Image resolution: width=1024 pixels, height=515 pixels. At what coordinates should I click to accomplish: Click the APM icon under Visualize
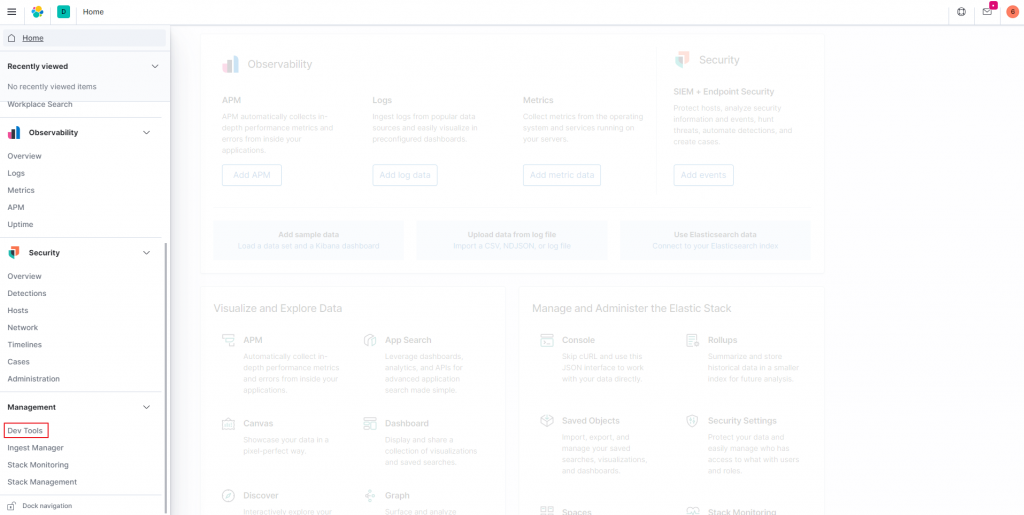coord(228,340)
